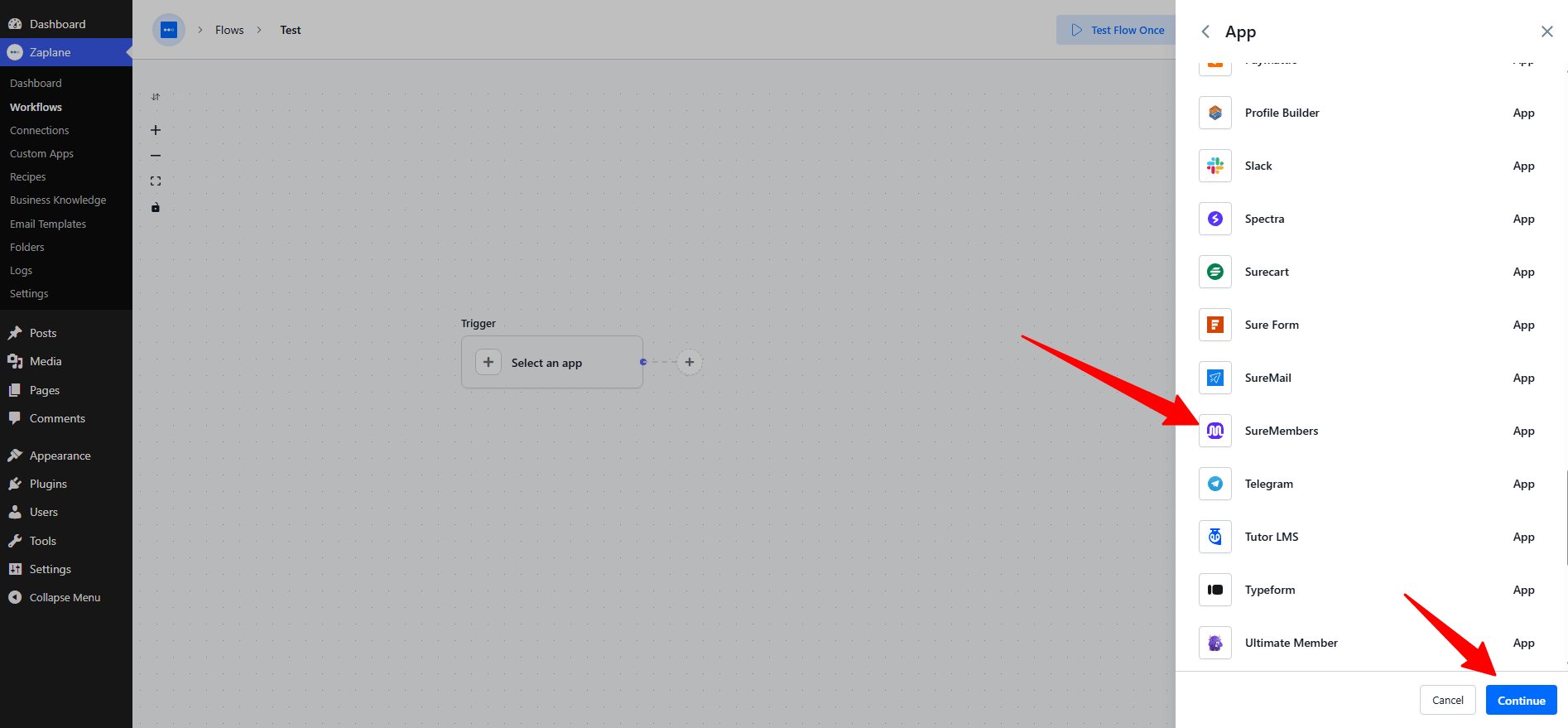Open Zaplane Dashboard submenu item
1568x728 pixels.
coord(36,83)
